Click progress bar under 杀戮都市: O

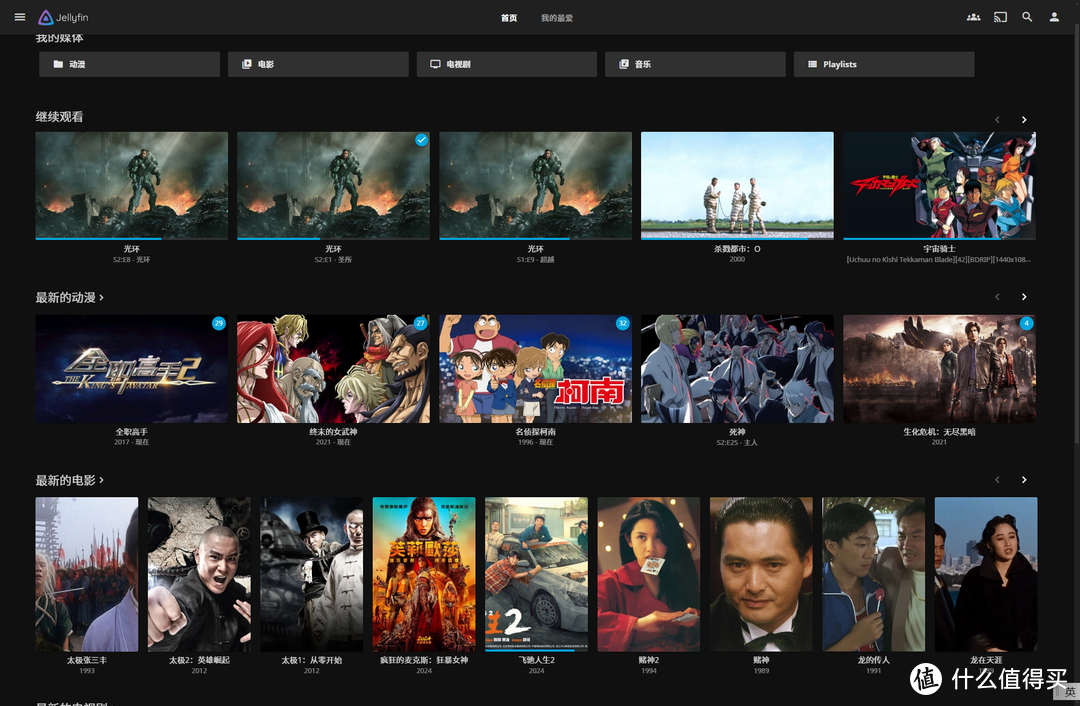point(737,238)
